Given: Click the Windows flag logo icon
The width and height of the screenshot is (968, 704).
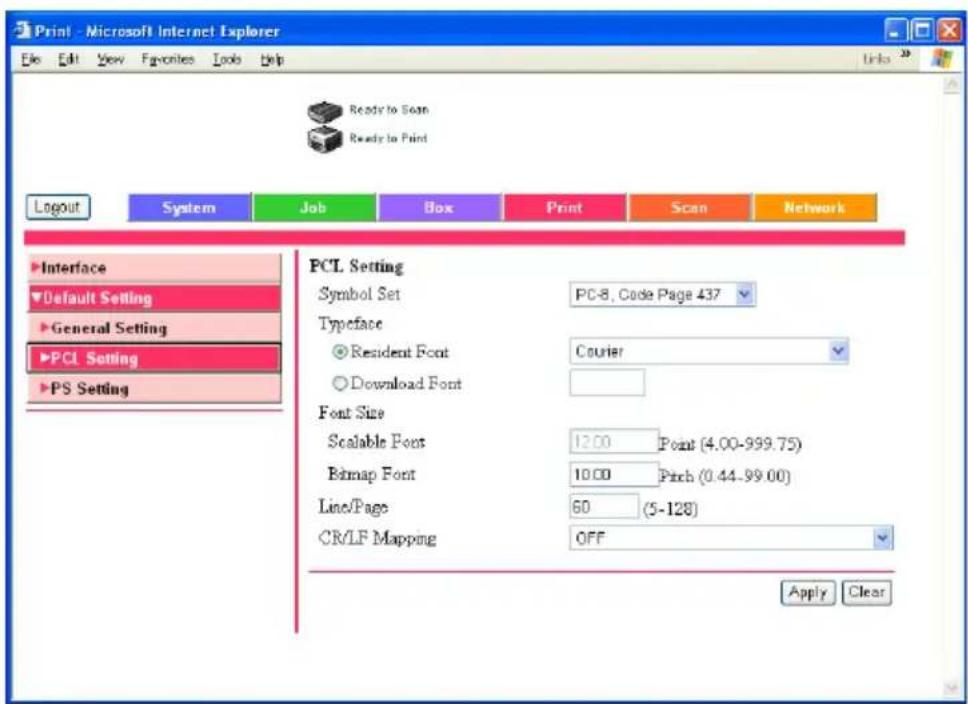Looking at the screenshot, I should (941, 59).
